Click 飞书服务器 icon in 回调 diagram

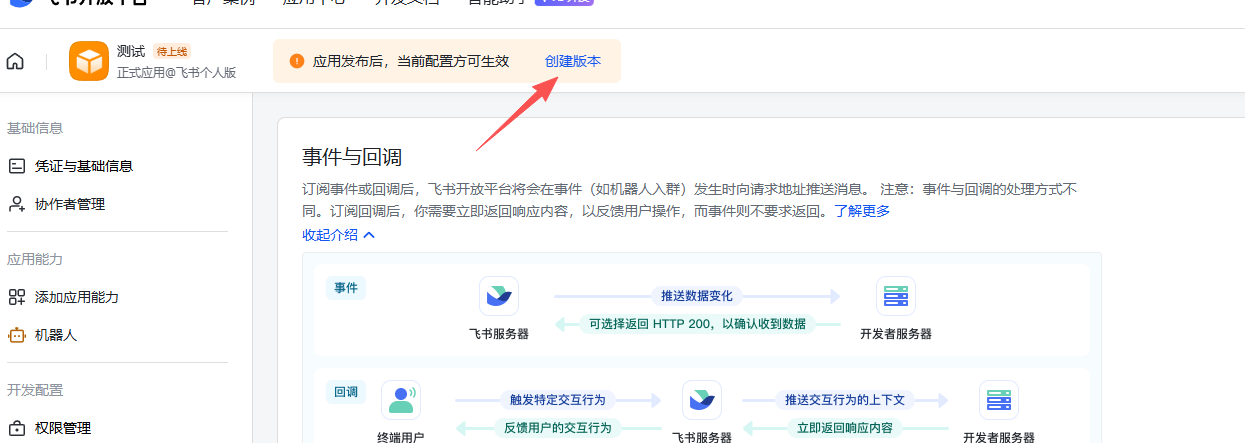click(702, 400)
